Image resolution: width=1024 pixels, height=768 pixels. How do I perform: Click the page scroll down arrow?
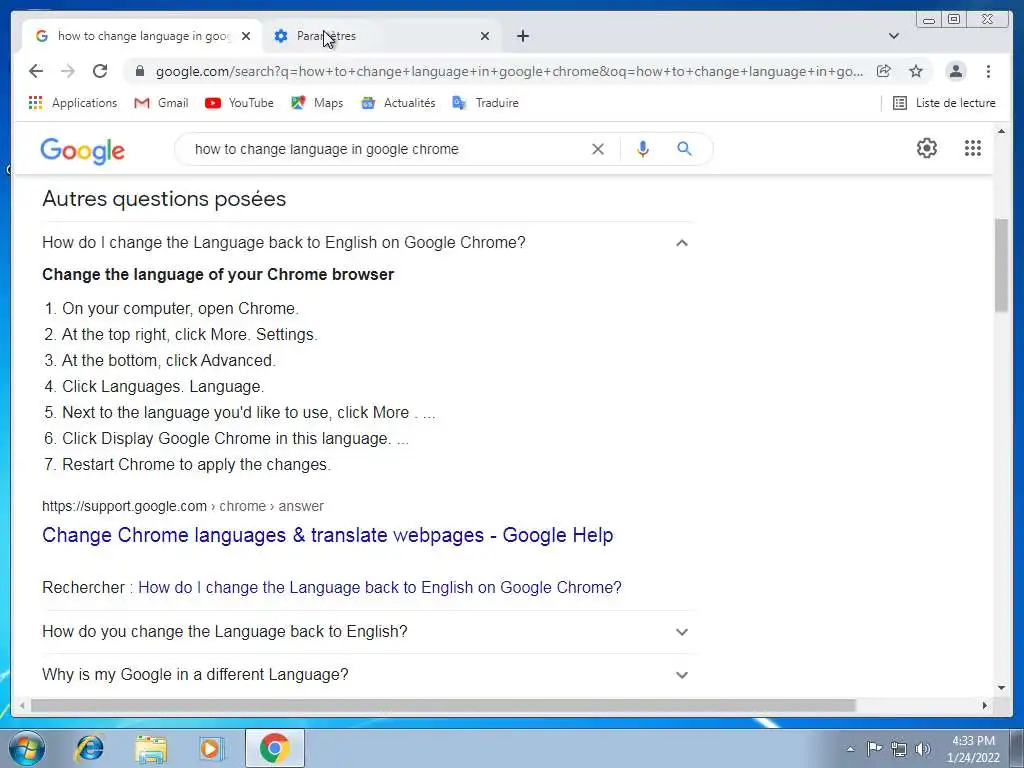click(1001, 687)
